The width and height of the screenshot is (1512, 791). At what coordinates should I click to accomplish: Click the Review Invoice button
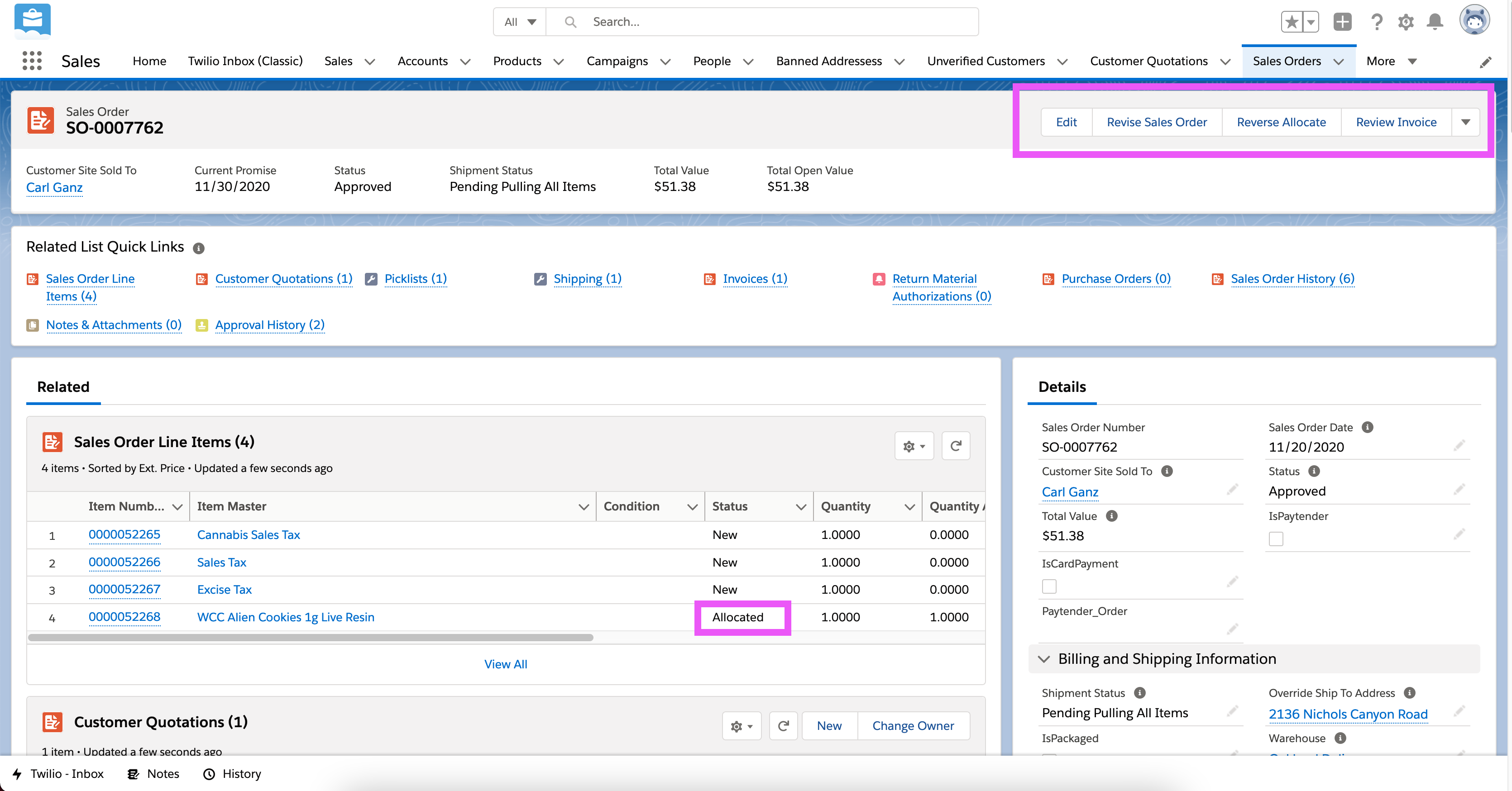(1396, 122)
